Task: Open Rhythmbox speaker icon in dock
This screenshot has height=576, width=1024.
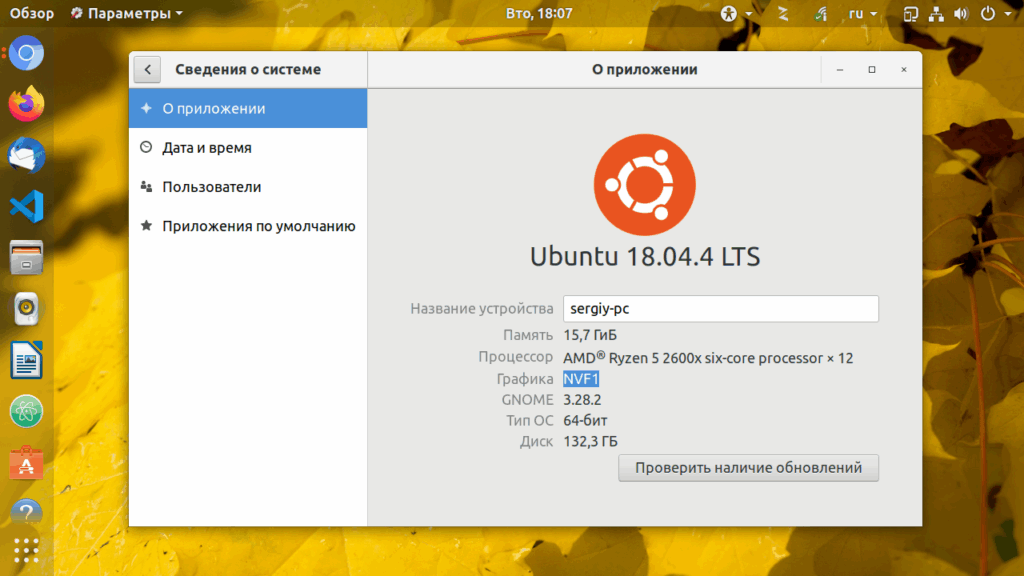Action: (26, 308)
